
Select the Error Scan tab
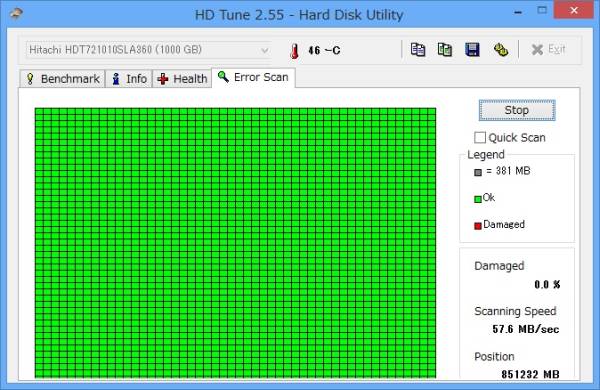point(253,77)
